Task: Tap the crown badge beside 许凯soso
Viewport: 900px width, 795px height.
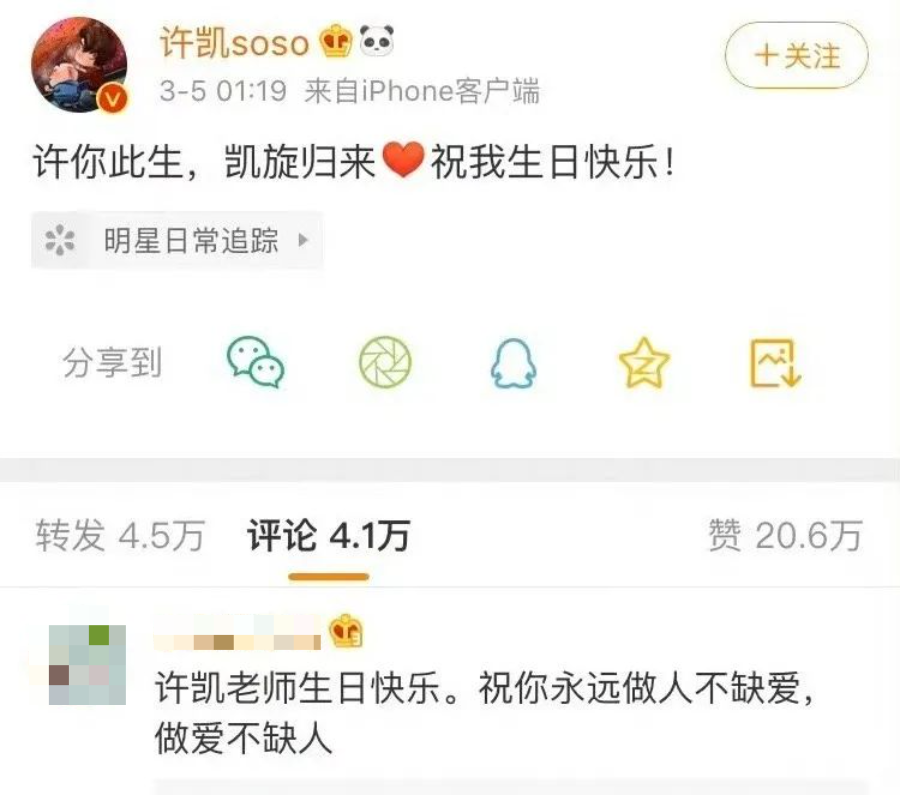Action: point(336,41)
